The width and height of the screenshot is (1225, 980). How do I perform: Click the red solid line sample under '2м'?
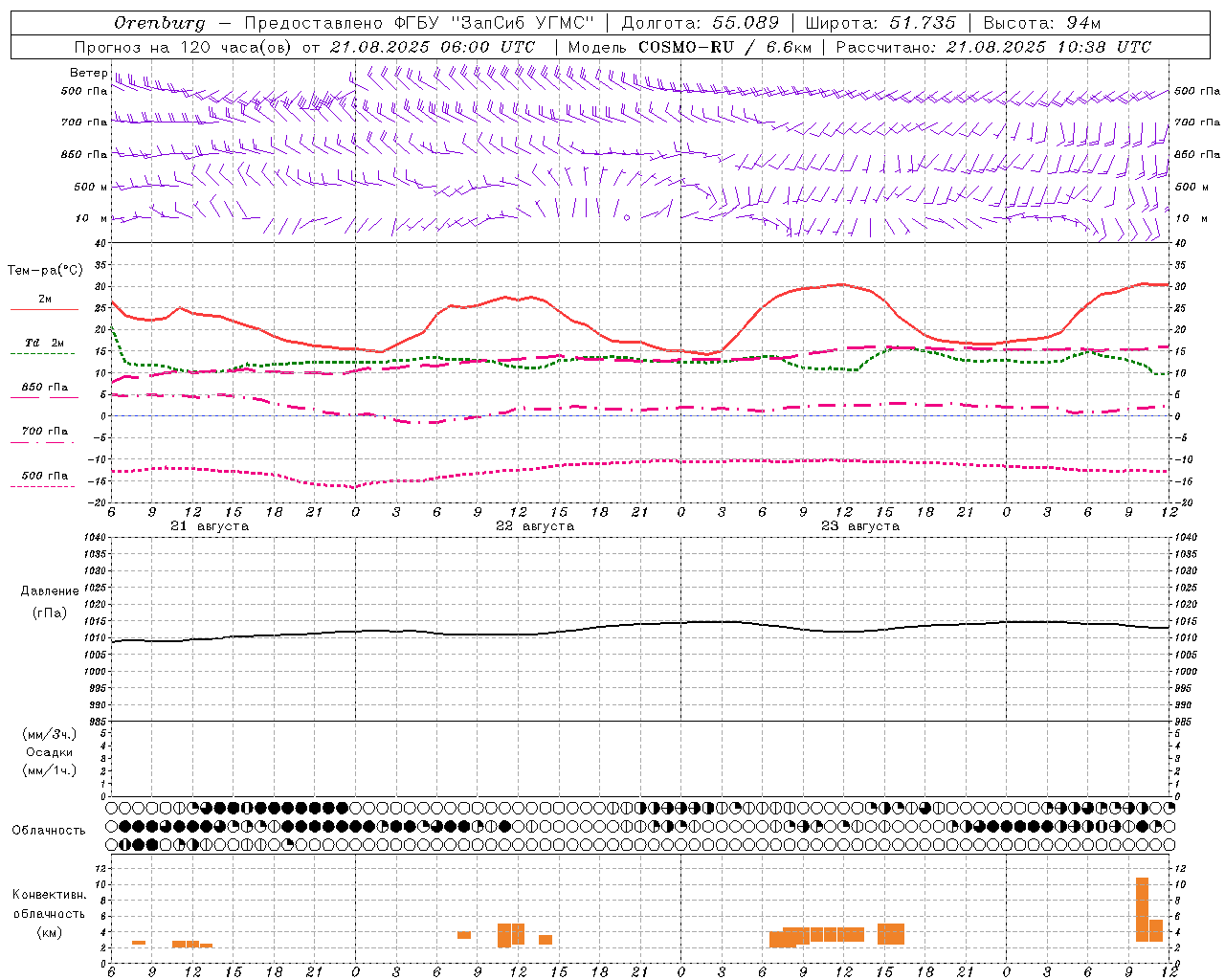point(44,310)
